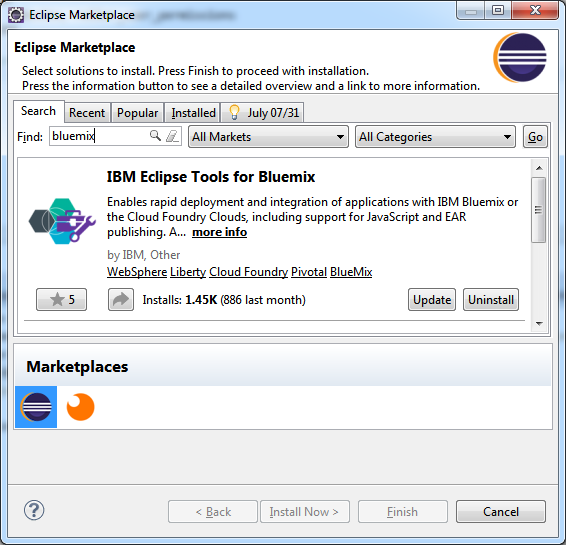
Task: Select the orange Obeo marketplace icon
Action: click(x=80, y=407)
